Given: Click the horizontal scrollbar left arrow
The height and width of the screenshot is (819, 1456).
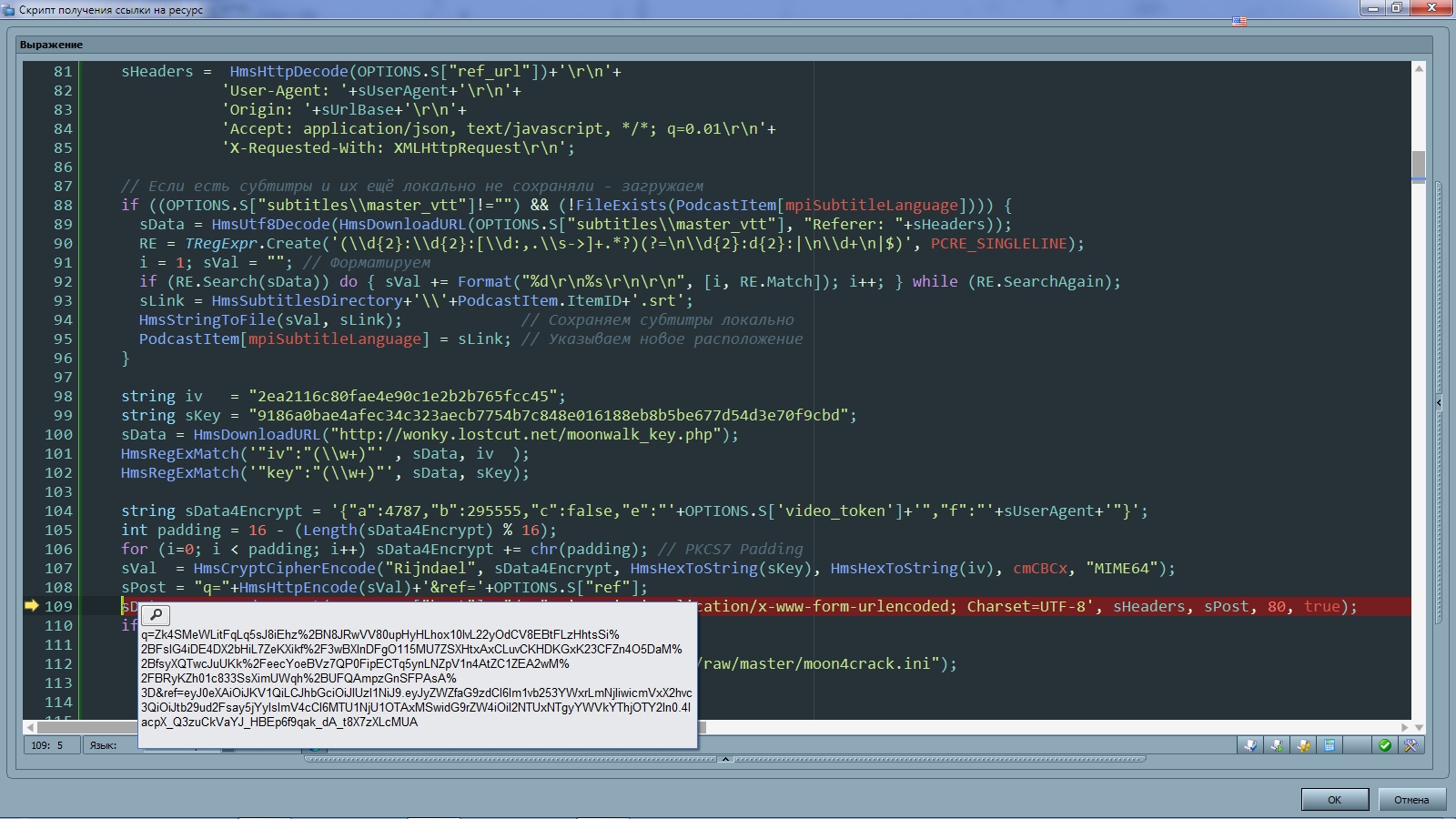Looking at the screenshot, I should click(30, 727).
